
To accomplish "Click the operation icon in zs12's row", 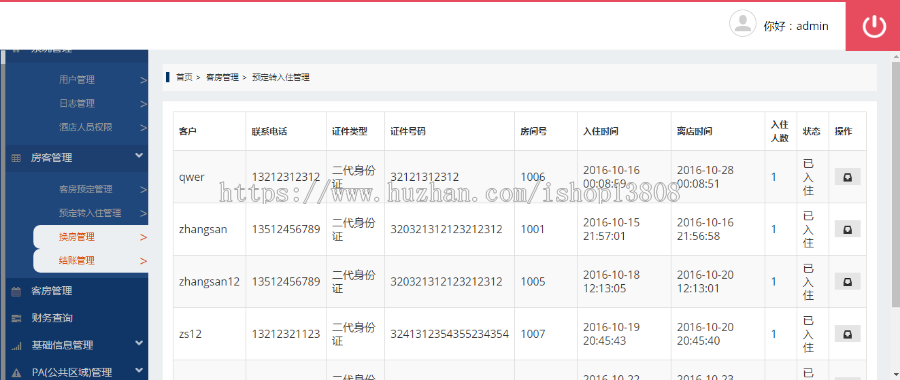I will 847,334.
